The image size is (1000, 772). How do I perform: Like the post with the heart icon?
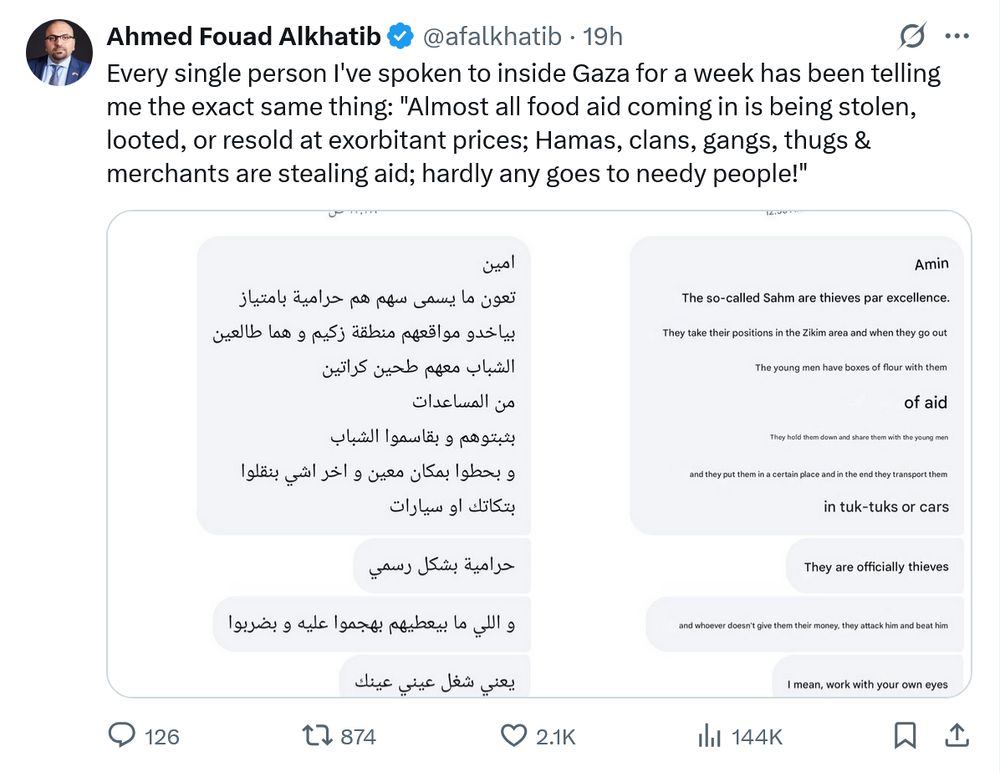pyautogui.click(x=513, y=736)
